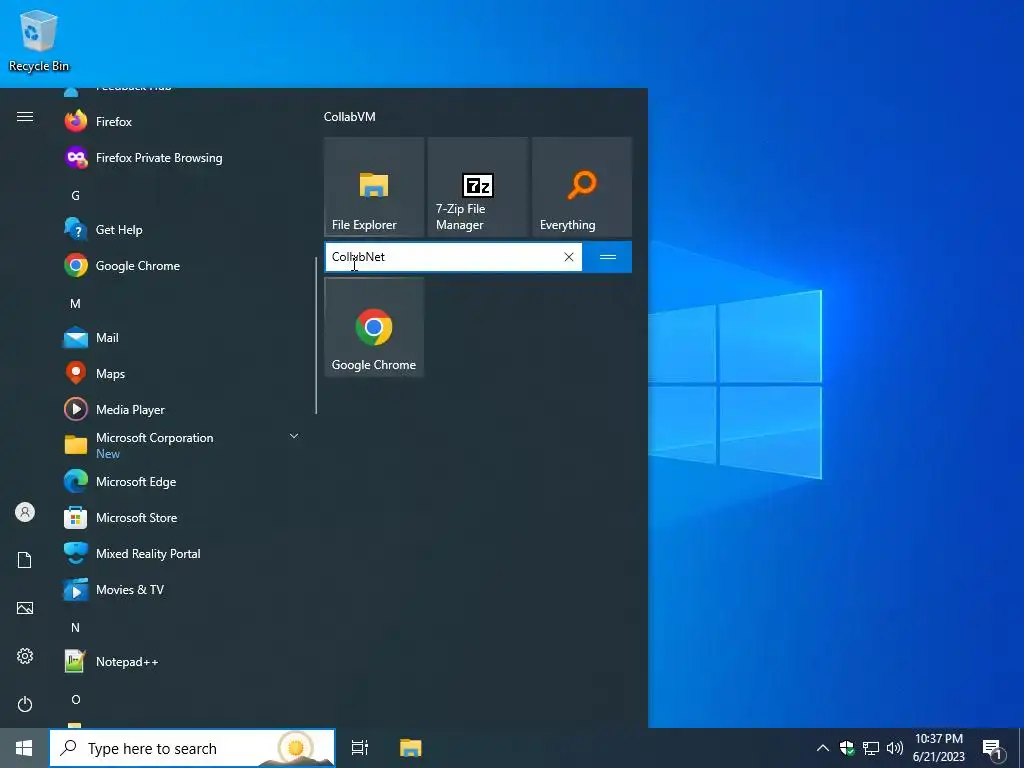Click the Power button in Start

tap(25, 704)
